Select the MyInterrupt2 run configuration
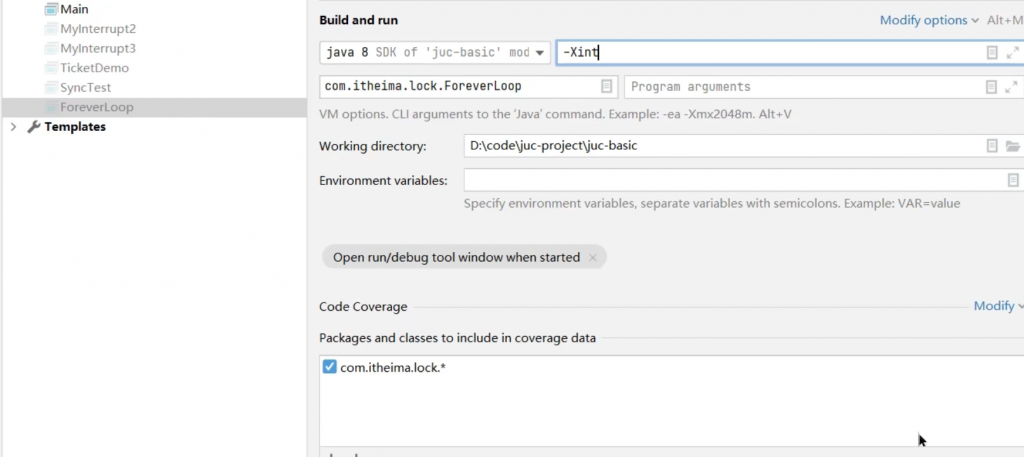1024x457 pixels. 97,29
